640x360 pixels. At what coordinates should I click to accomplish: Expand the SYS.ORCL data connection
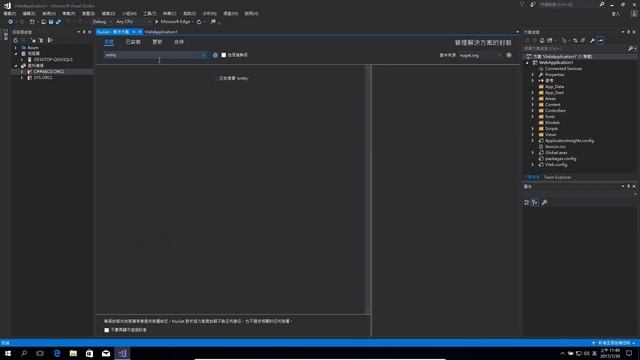point(22,78)
